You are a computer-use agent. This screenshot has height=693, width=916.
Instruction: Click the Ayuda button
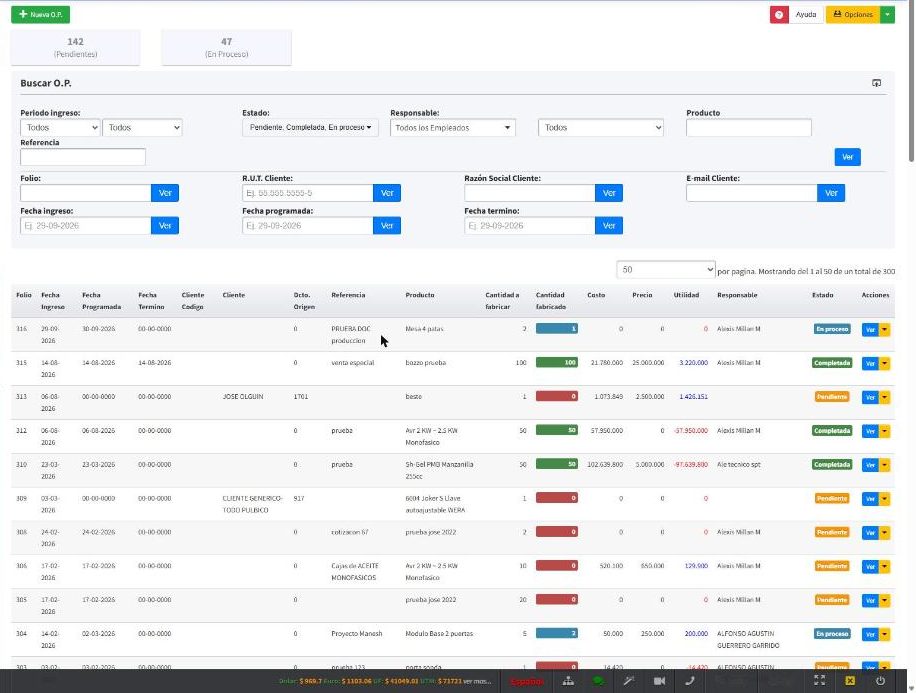[x=806, y=15]
